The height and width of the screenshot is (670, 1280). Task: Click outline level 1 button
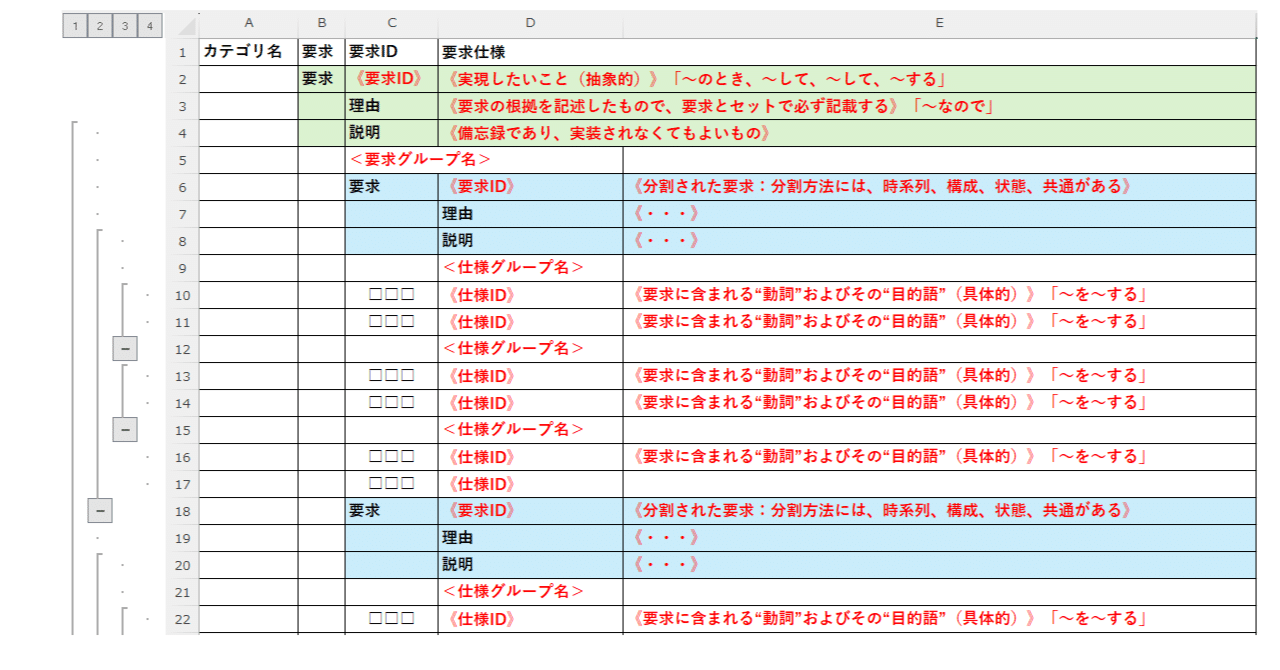[x=74, y=26]
